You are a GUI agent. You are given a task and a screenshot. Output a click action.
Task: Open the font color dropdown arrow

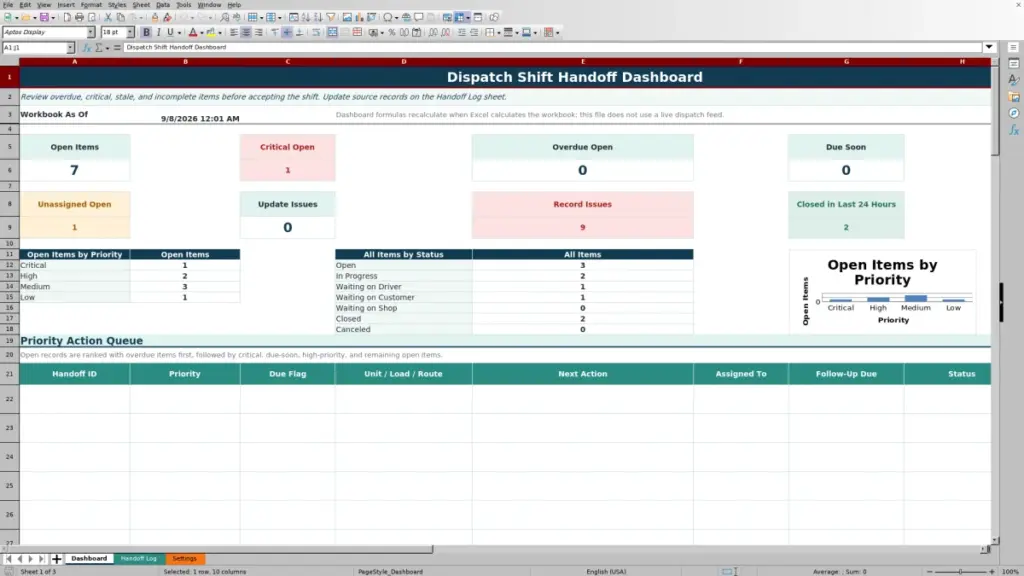[x=202, y=33]
